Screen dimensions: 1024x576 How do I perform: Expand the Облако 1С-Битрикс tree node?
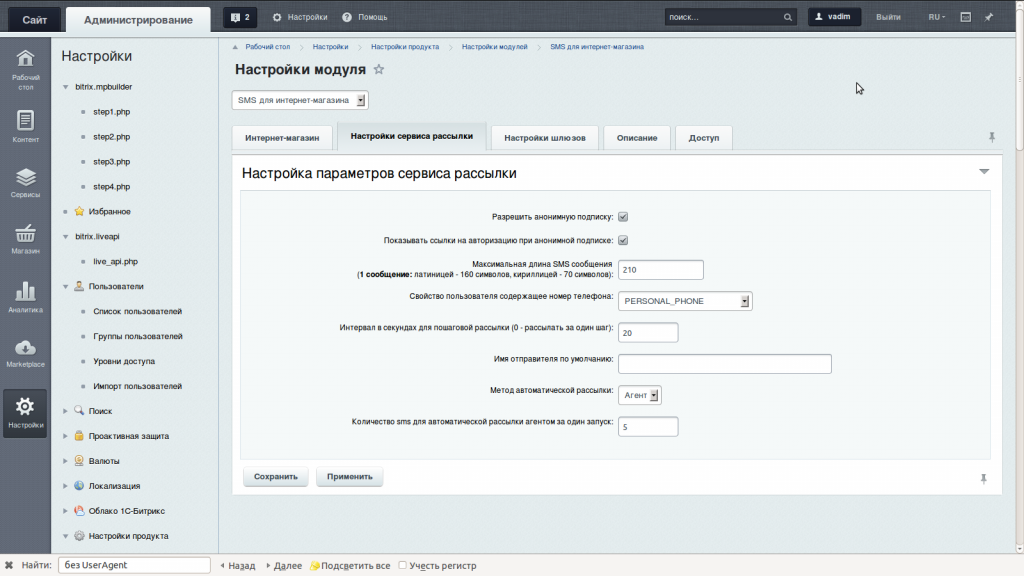65,511
